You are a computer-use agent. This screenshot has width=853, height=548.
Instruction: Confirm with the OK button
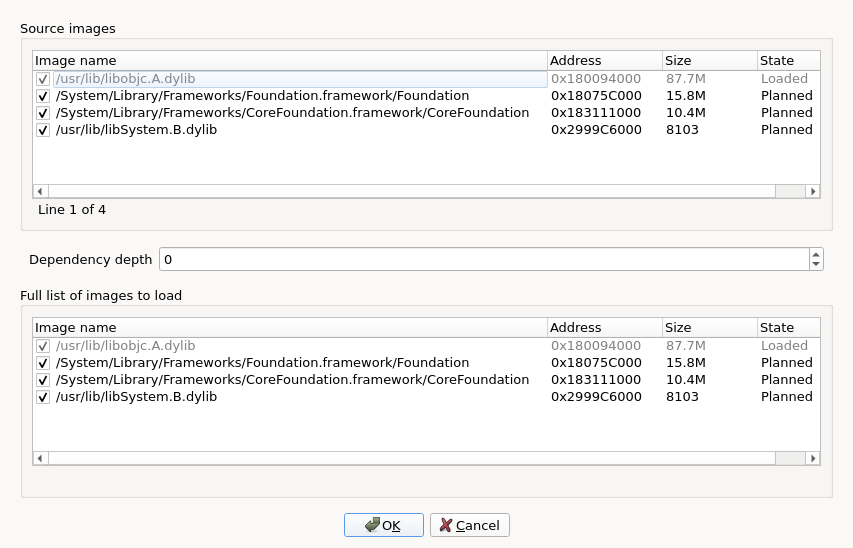(384, 525)
